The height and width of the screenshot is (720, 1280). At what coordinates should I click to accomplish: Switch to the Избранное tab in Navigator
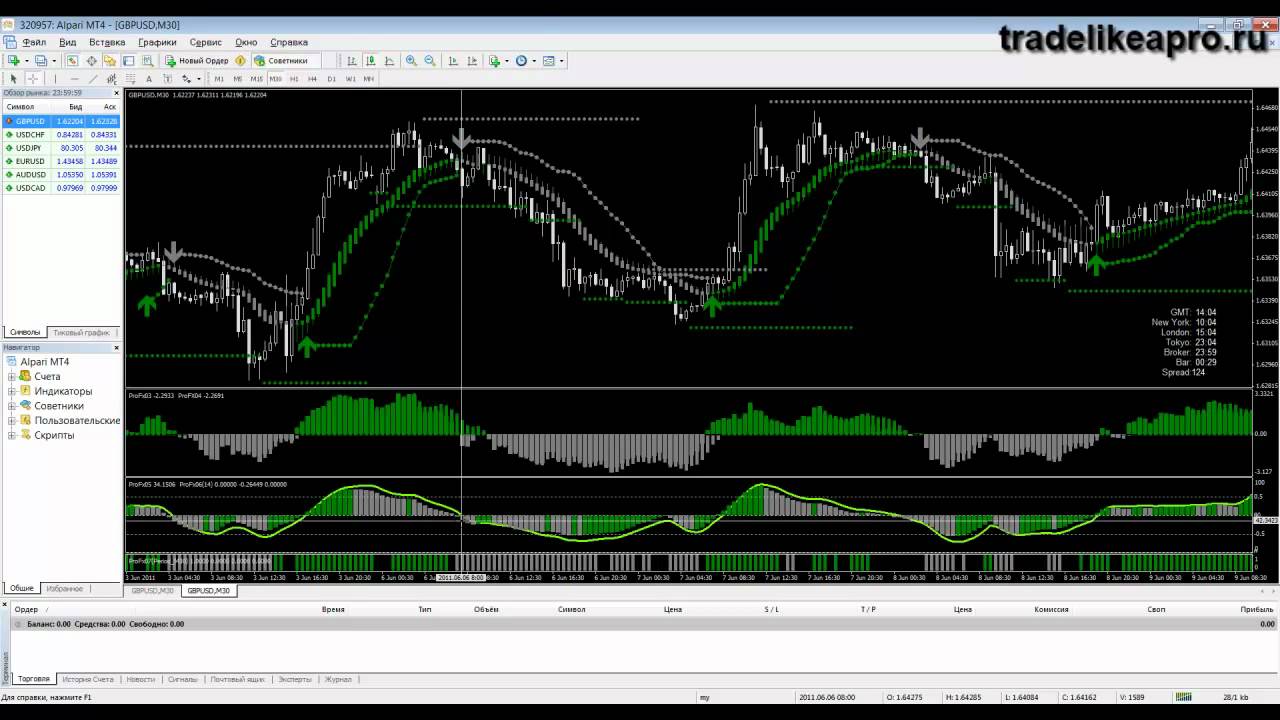(x=64, y=589)
